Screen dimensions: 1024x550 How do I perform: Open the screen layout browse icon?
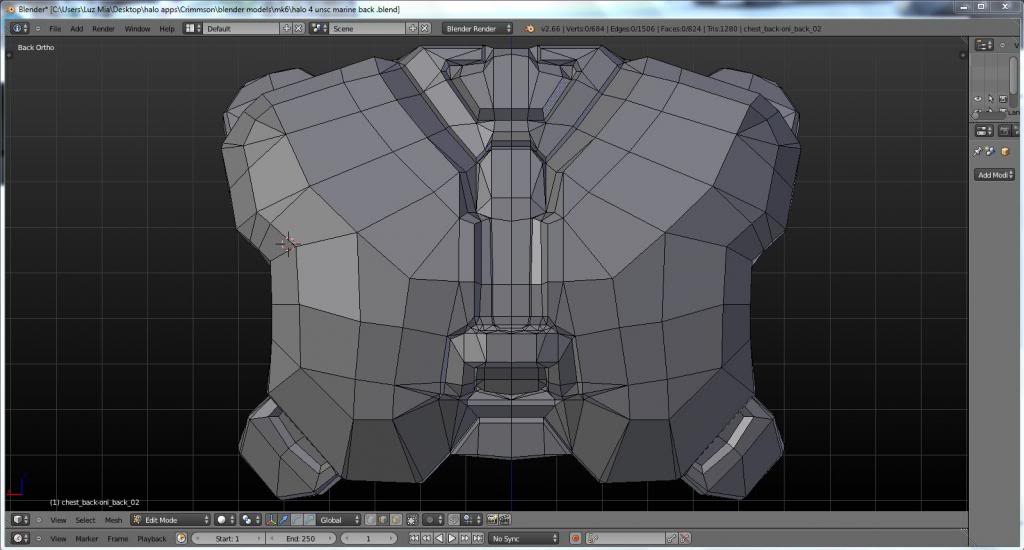click(192, 29)
